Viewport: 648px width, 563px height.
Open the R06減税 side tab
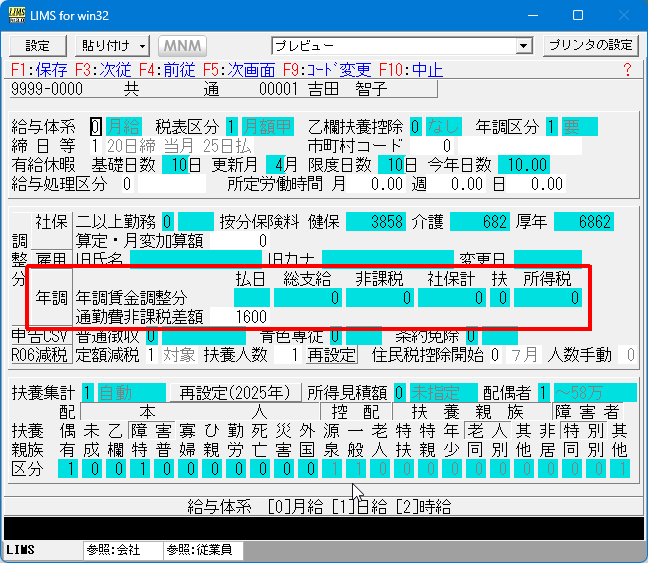pyautogui.click(x=40, y=355)
